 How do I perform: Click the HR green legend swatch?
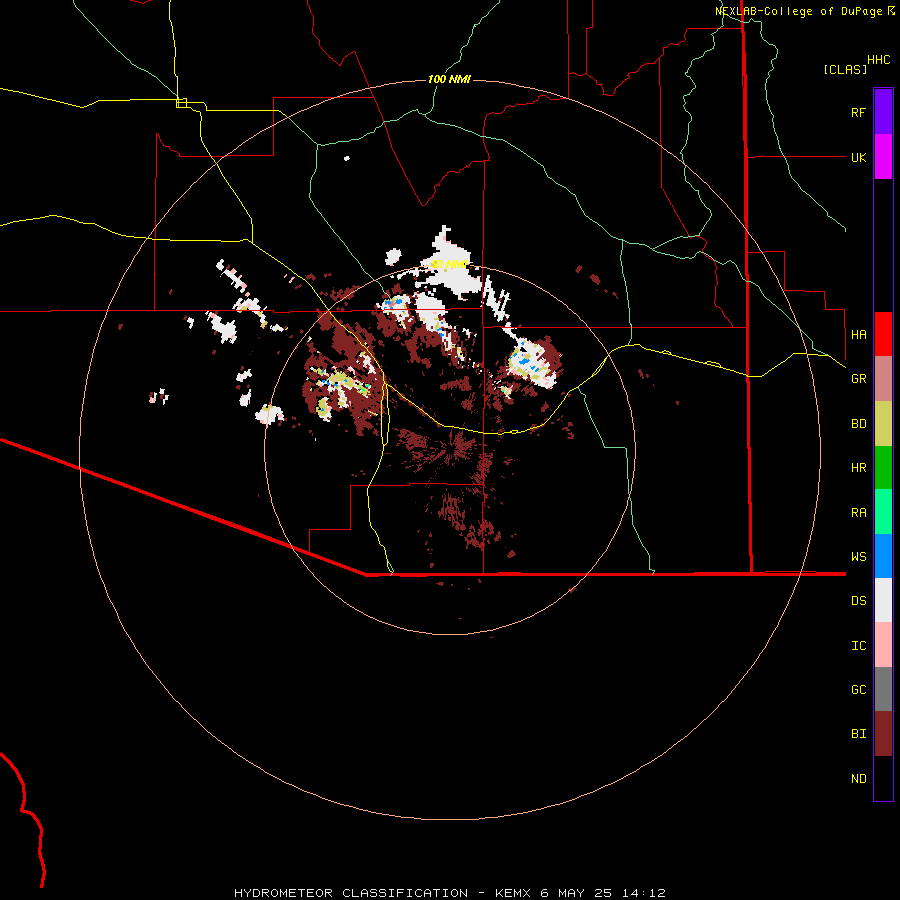pyautogui.click(x=883, y=468)
